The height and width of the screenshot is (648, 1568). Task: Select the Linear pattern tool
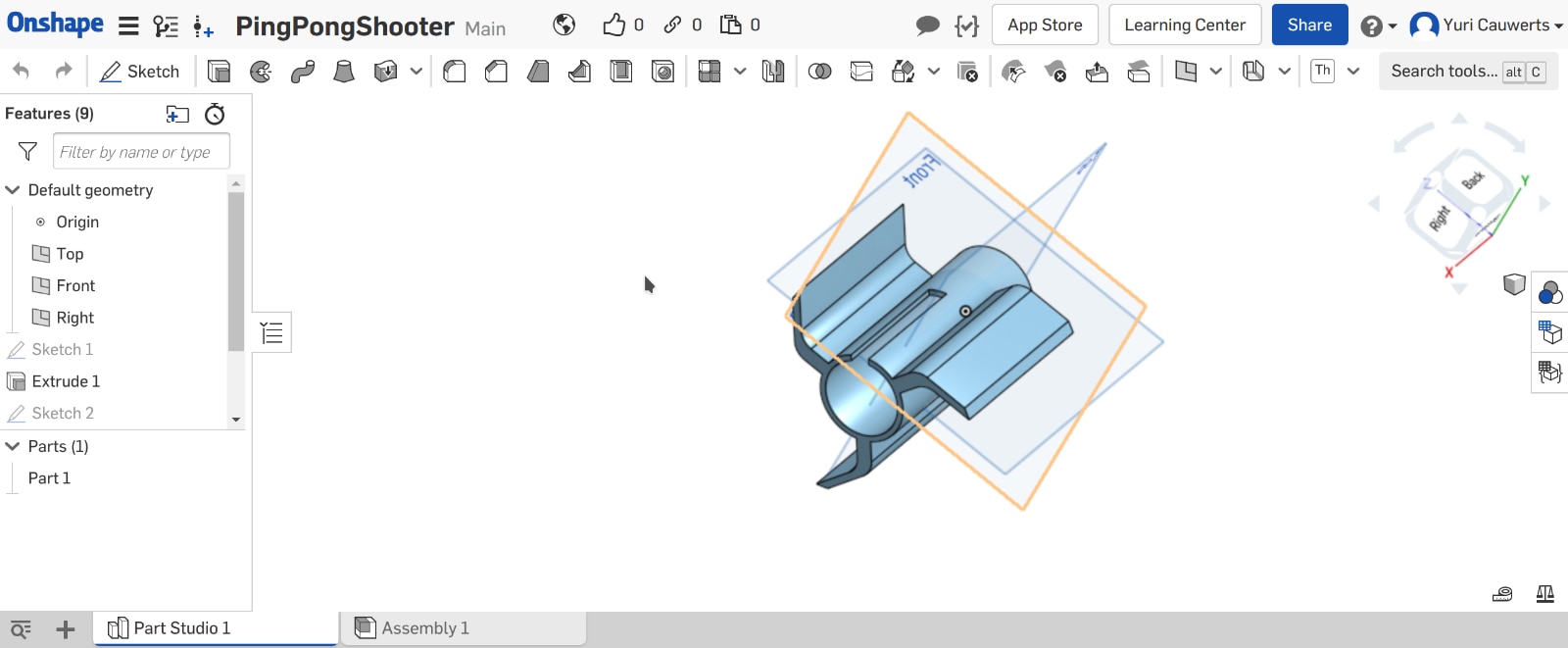(710, 71)
